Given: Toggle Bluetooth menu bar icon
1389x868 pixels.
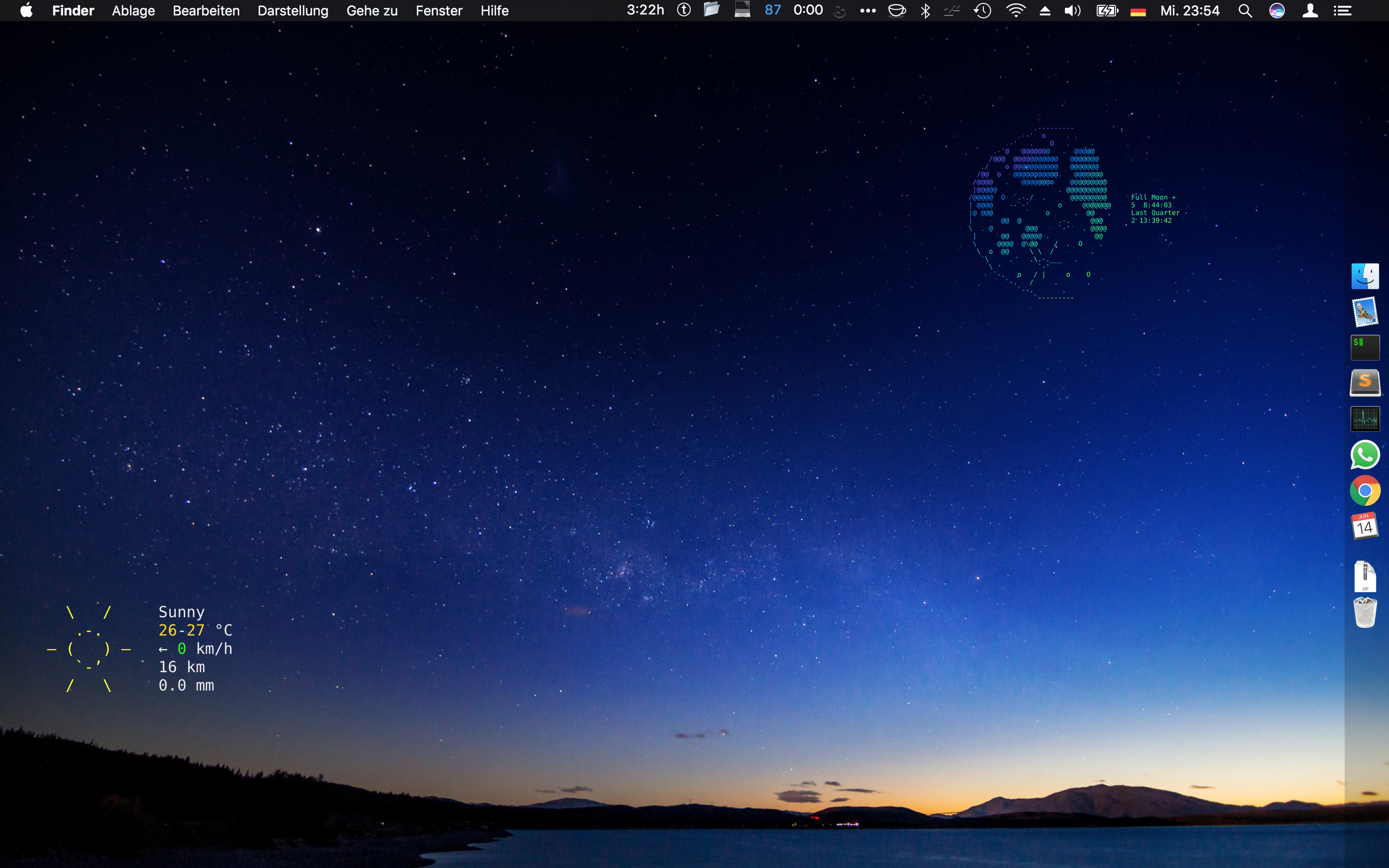Looking at the screenshot, I should (925, 11).
